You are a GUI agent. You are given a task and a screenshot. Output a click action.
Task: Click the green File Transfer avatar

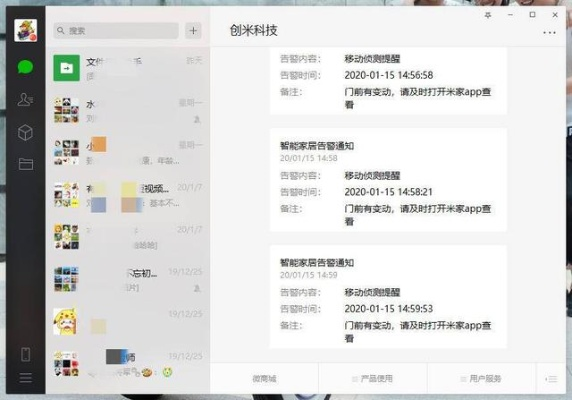pos(66,68)
